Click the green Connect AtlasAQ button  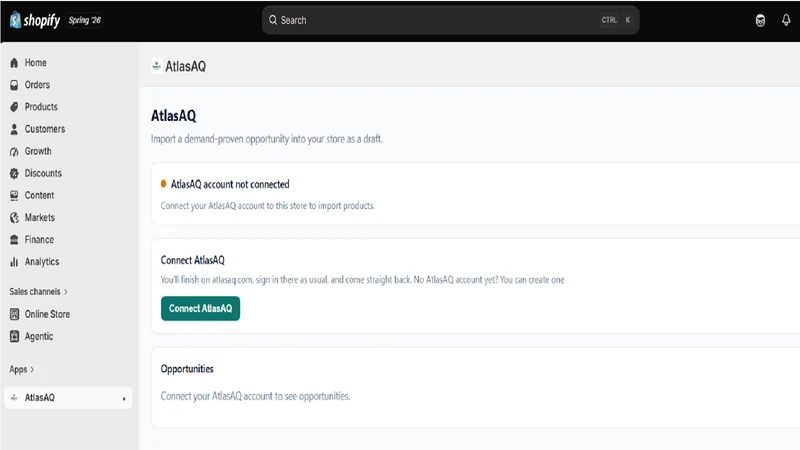201,309
